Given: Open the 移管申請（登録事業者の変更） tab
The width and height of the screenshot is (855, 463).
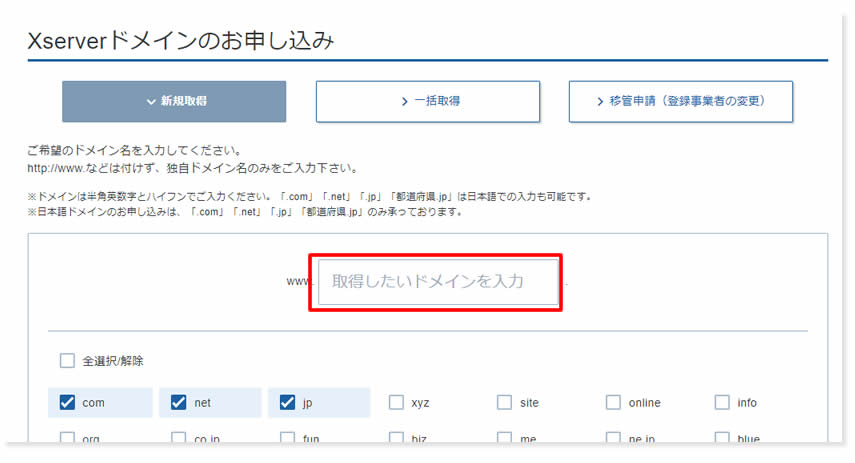Looking at the screenshot, I should [681, 101].
